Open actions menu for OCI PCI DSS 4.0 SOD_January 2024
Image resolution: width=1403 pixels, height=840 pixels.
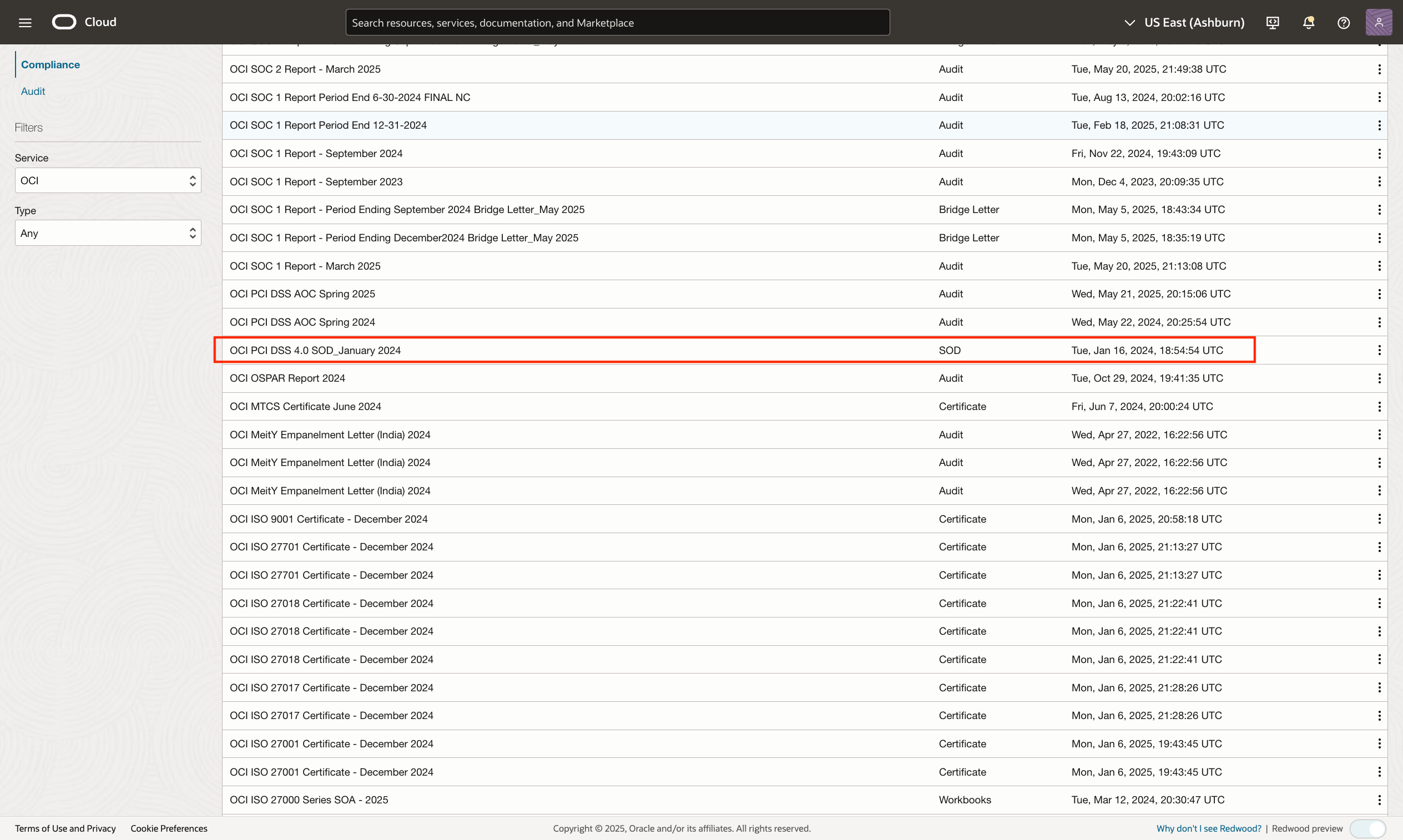pyautogui.click(x=1379, y=351)
